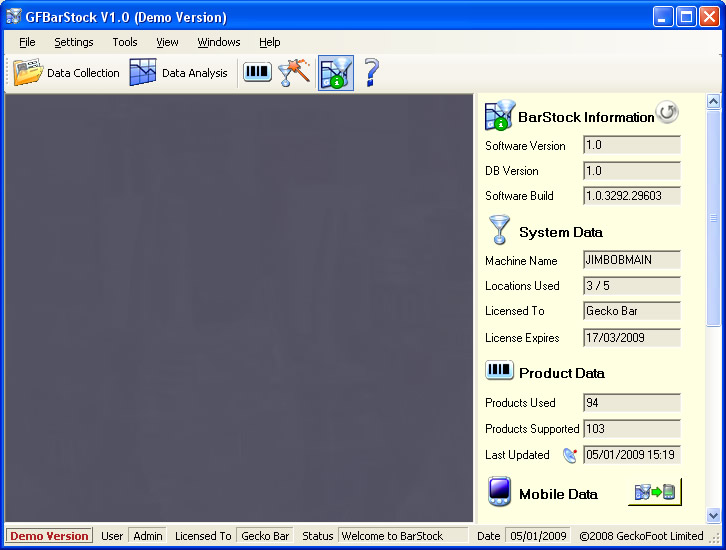This screenshot has width=726, height=550.
Task: Click the info panel scrollbar up arrow
Action: 713,101
